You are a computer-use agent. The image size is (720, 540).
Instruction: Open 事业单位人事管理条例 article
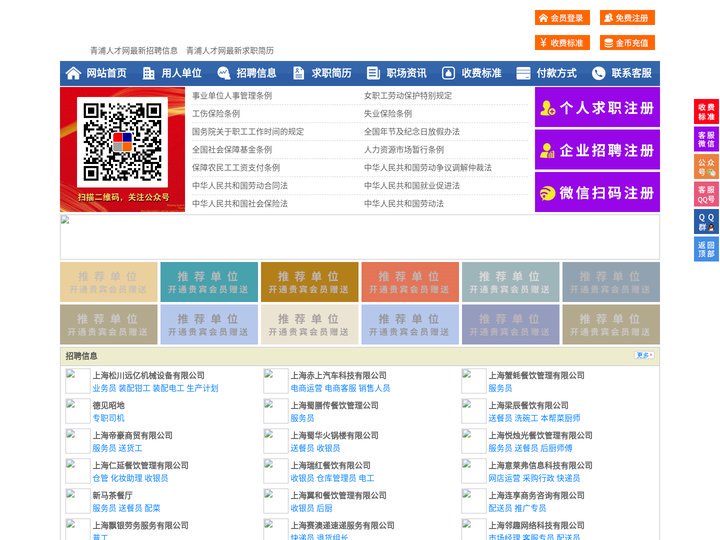tap(232, 96)
